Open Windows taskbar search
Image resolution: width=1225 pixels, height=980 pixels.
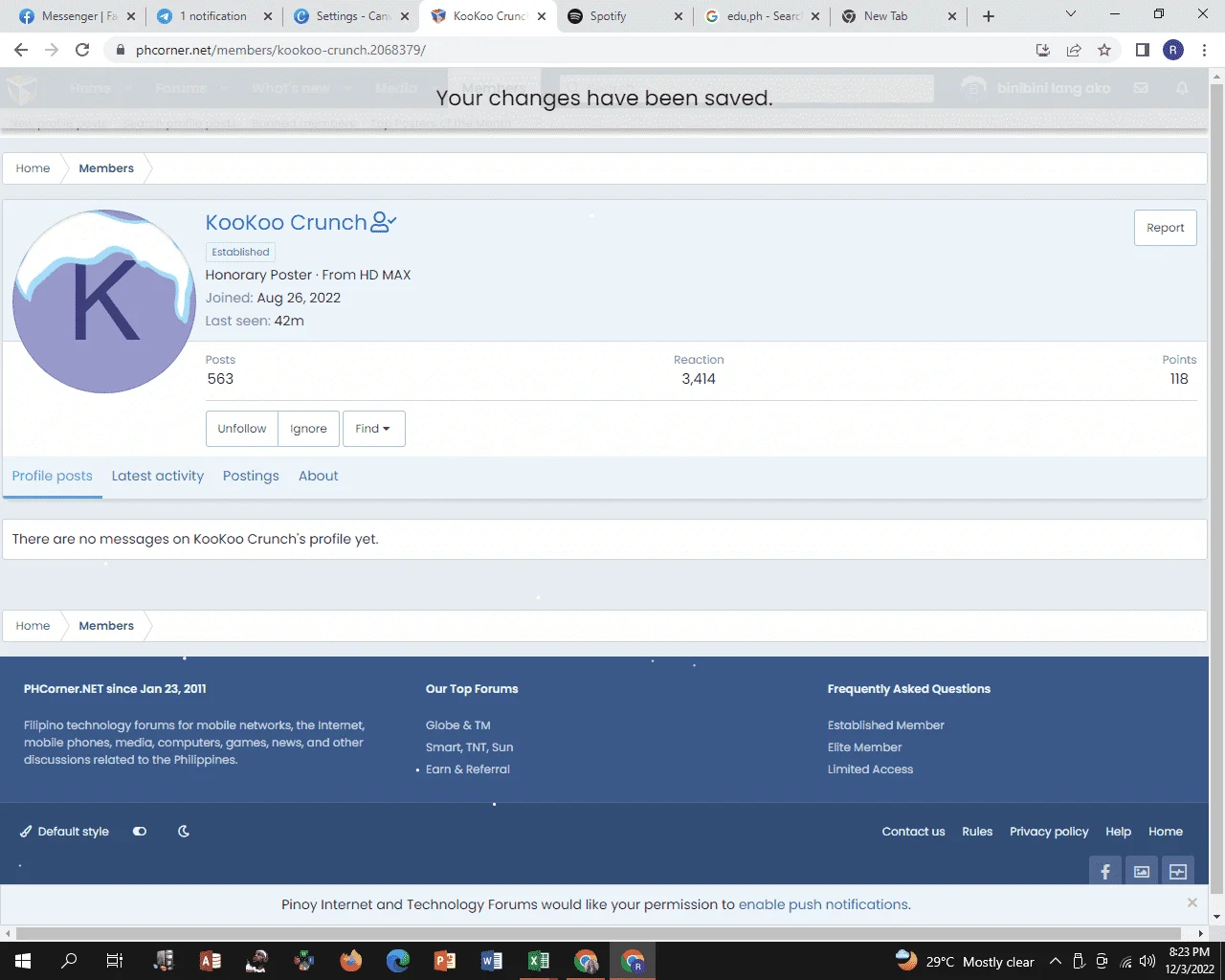(x=69, y=961)
